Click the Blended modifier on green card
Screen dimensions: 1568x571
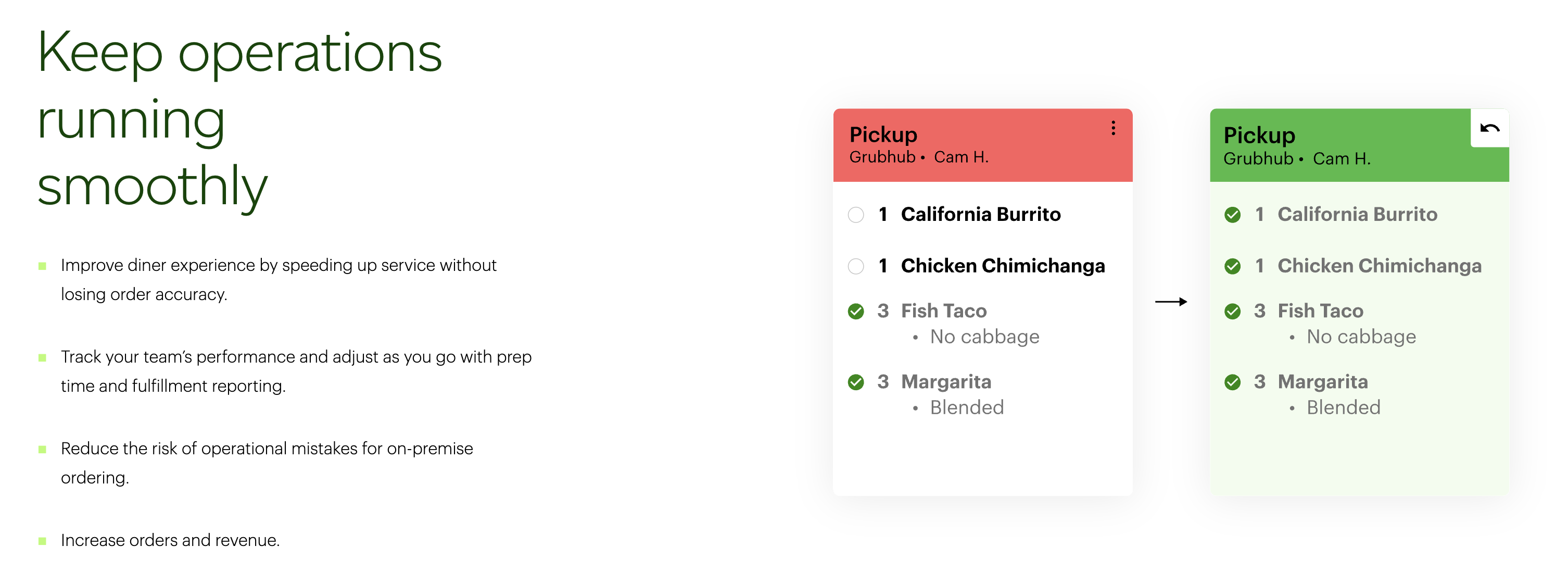coord(1344,407)
